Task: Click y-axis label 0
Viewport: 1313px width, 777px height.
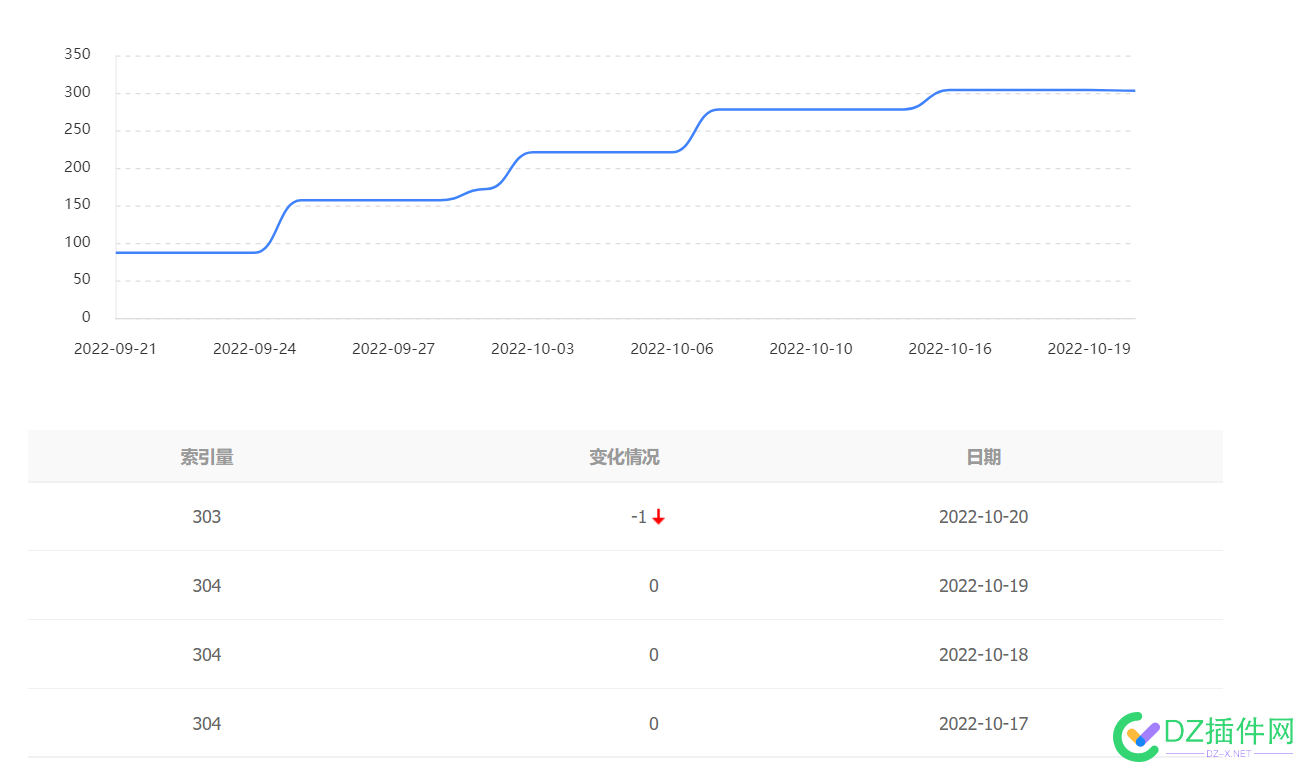Action: pyautogui.click(x=86, y=317)
